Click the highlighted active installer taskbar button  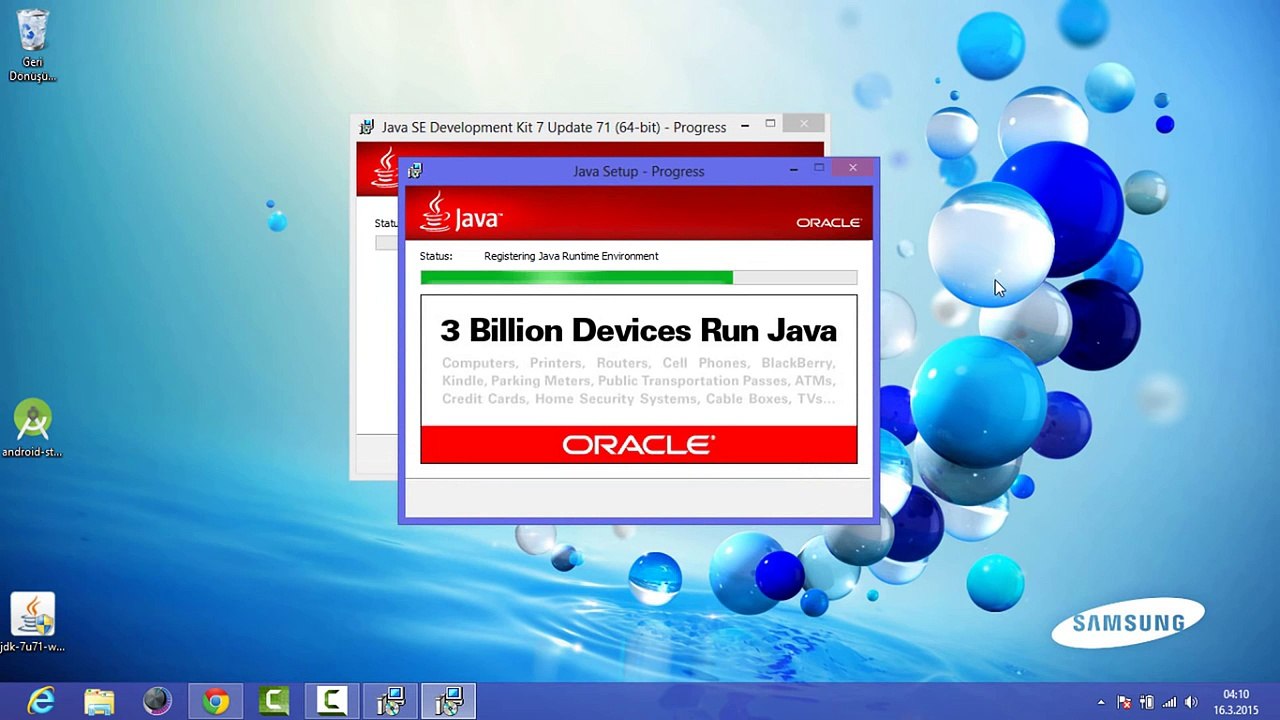[448, 701]
